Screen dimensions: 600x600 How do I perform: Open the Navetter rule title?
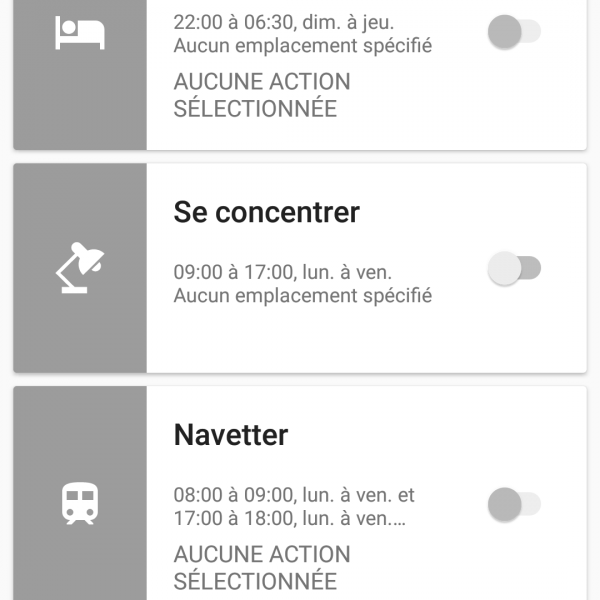(231, 435)
